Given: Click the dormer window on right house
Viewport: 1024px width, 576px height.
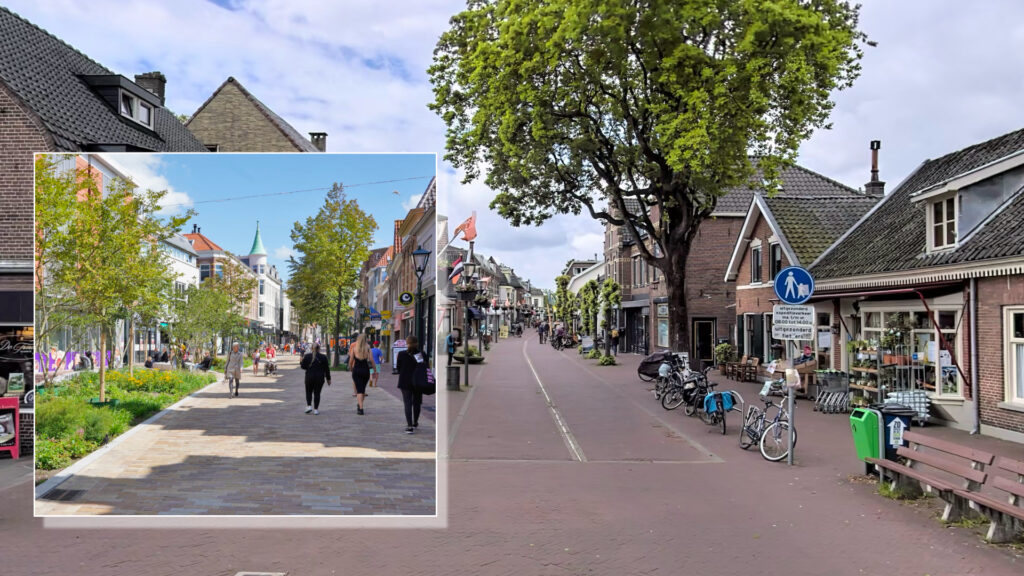Looking at the screenshot, I should 942,222.
